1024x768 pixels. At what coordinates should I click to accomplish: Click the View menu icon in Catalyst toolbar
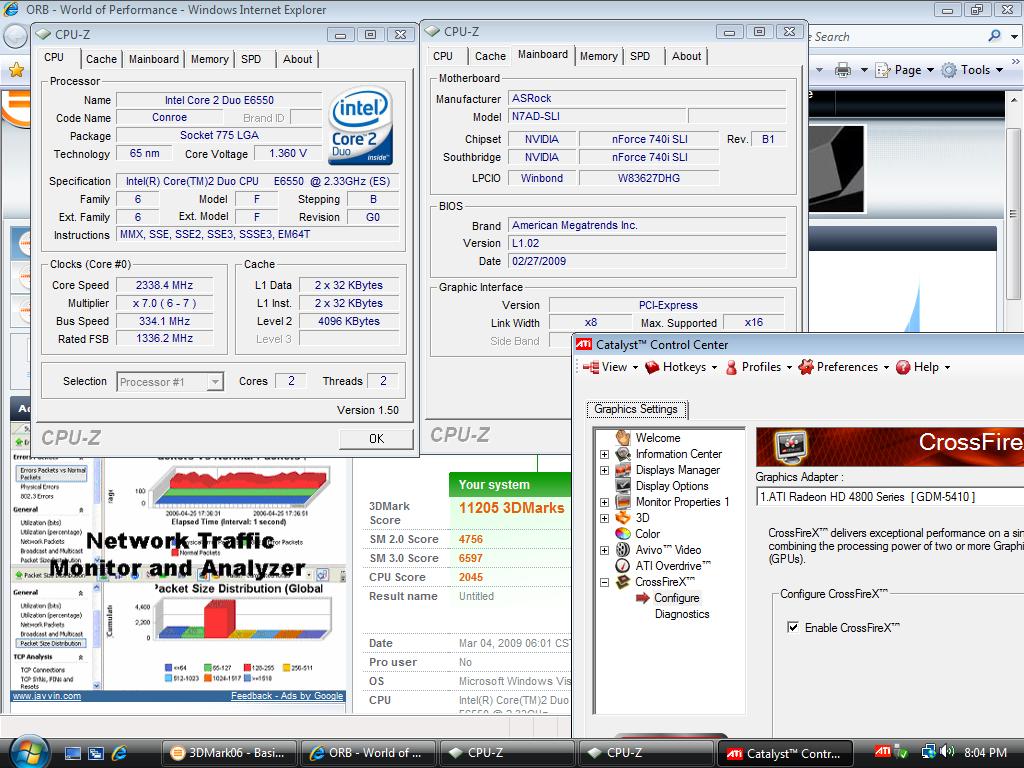point(590,367)
